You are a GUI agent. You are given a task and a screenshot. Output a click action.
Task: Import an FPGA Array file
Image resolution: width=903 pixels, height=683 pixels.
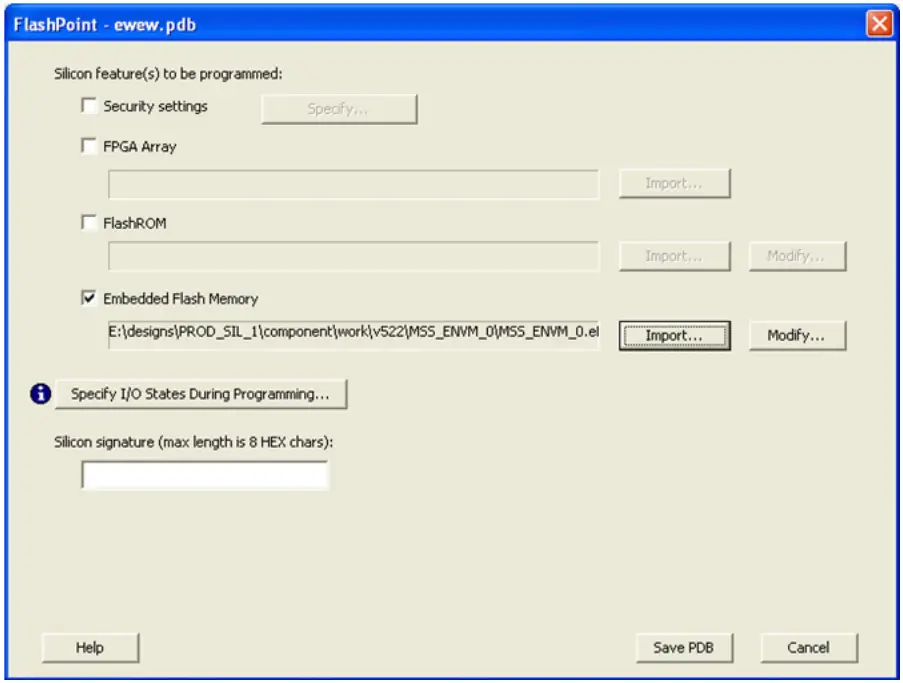(674, 183)
